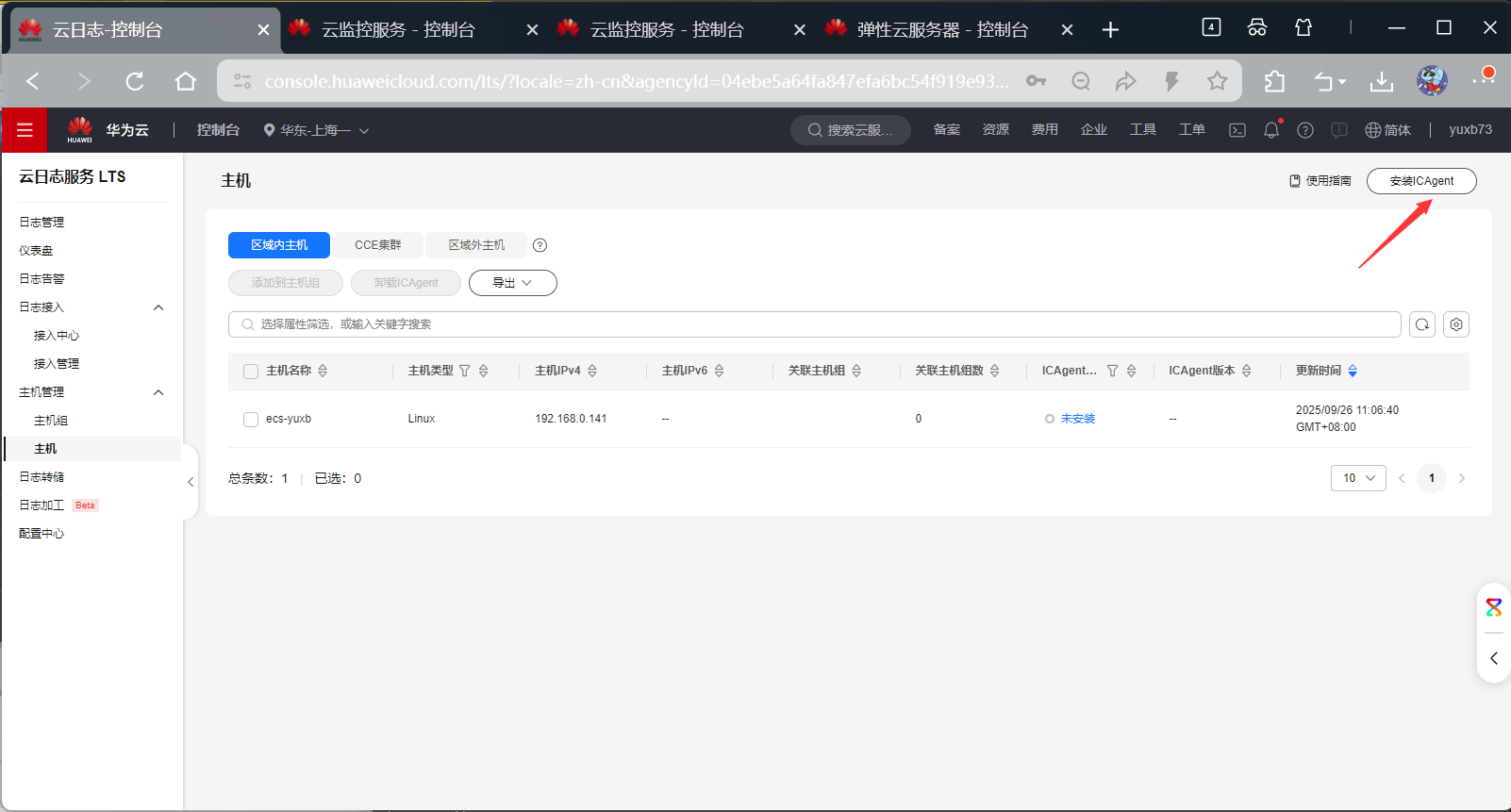Open 备案 in top navigation
The height and width of the screenshot is (812, 1511).
(946, 130)
